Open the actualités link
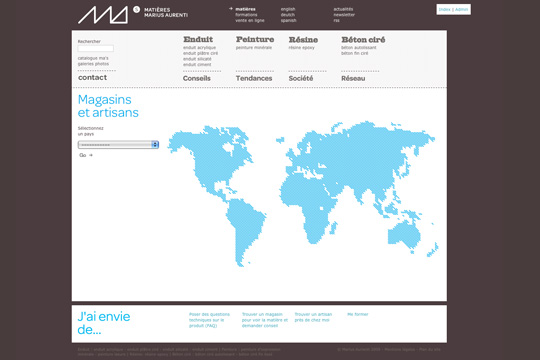540x360 pixels. [x=343, y=9]
